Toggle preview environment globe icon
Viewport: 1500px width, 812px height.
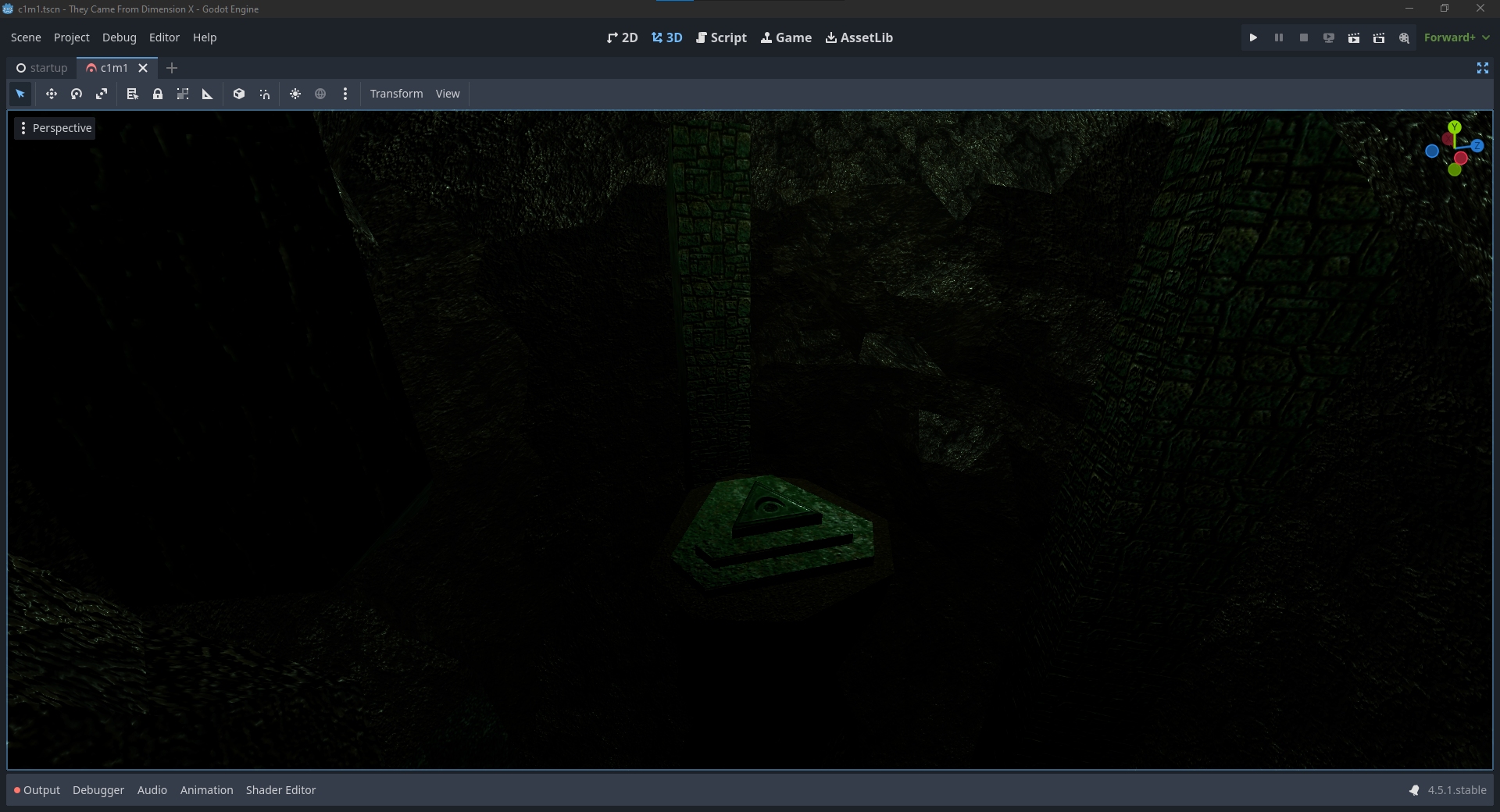tap(320, 94)
